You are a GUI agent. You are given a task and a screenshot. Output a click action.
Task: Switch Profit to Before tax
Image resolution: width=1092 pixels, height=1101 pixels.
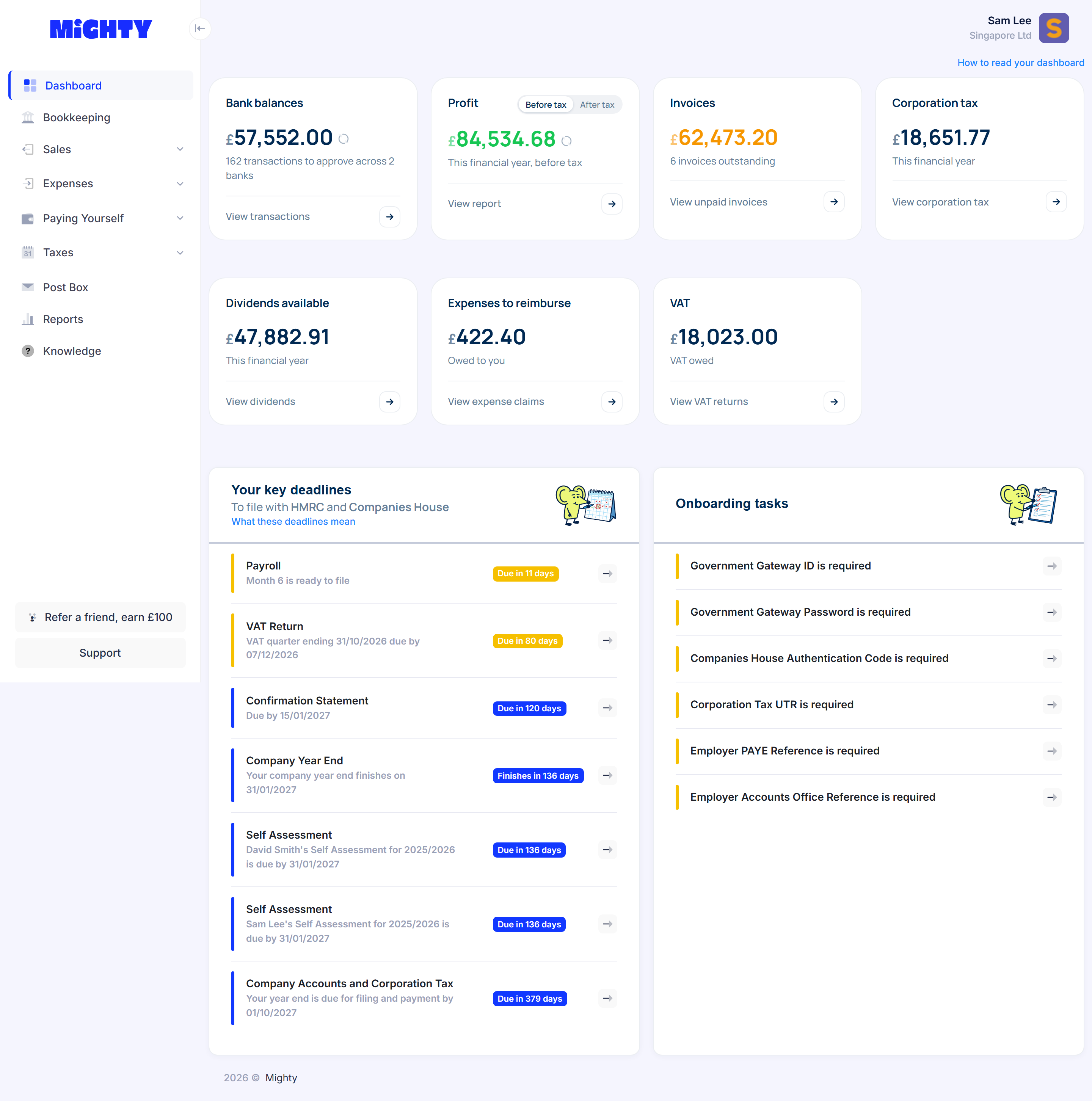coord(545,104)
